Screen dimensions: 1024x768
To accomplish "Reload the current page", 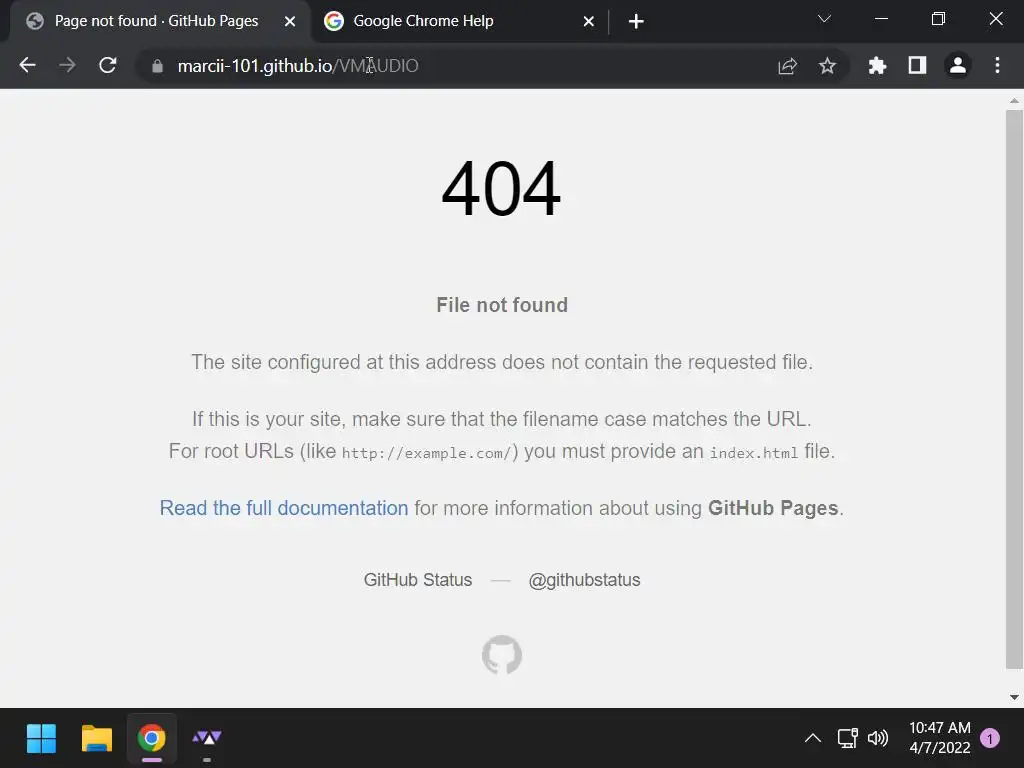I will tap(108, 65).
